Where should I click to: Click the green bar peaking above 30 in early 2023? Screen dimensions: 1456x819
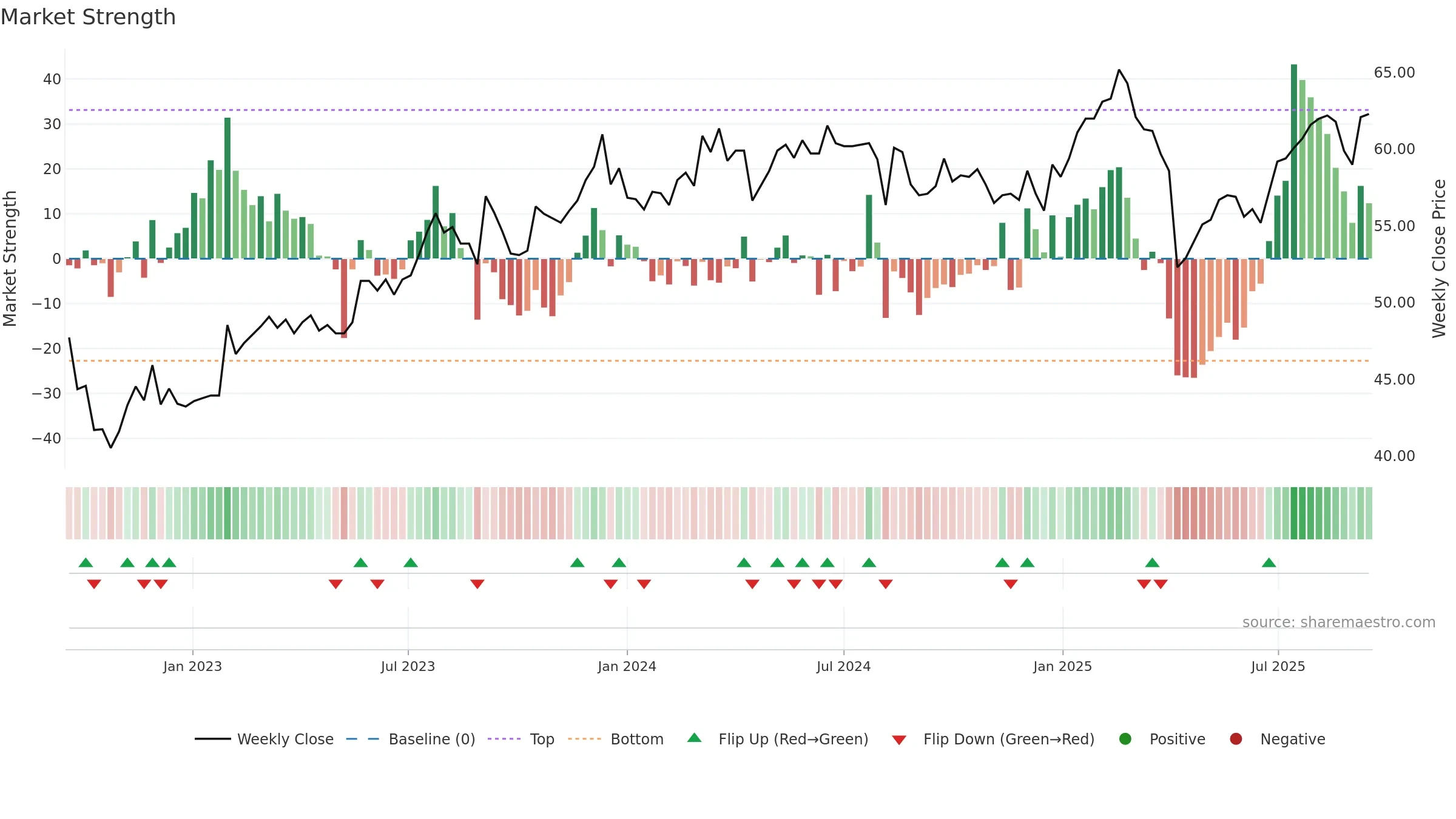(227, 188)
